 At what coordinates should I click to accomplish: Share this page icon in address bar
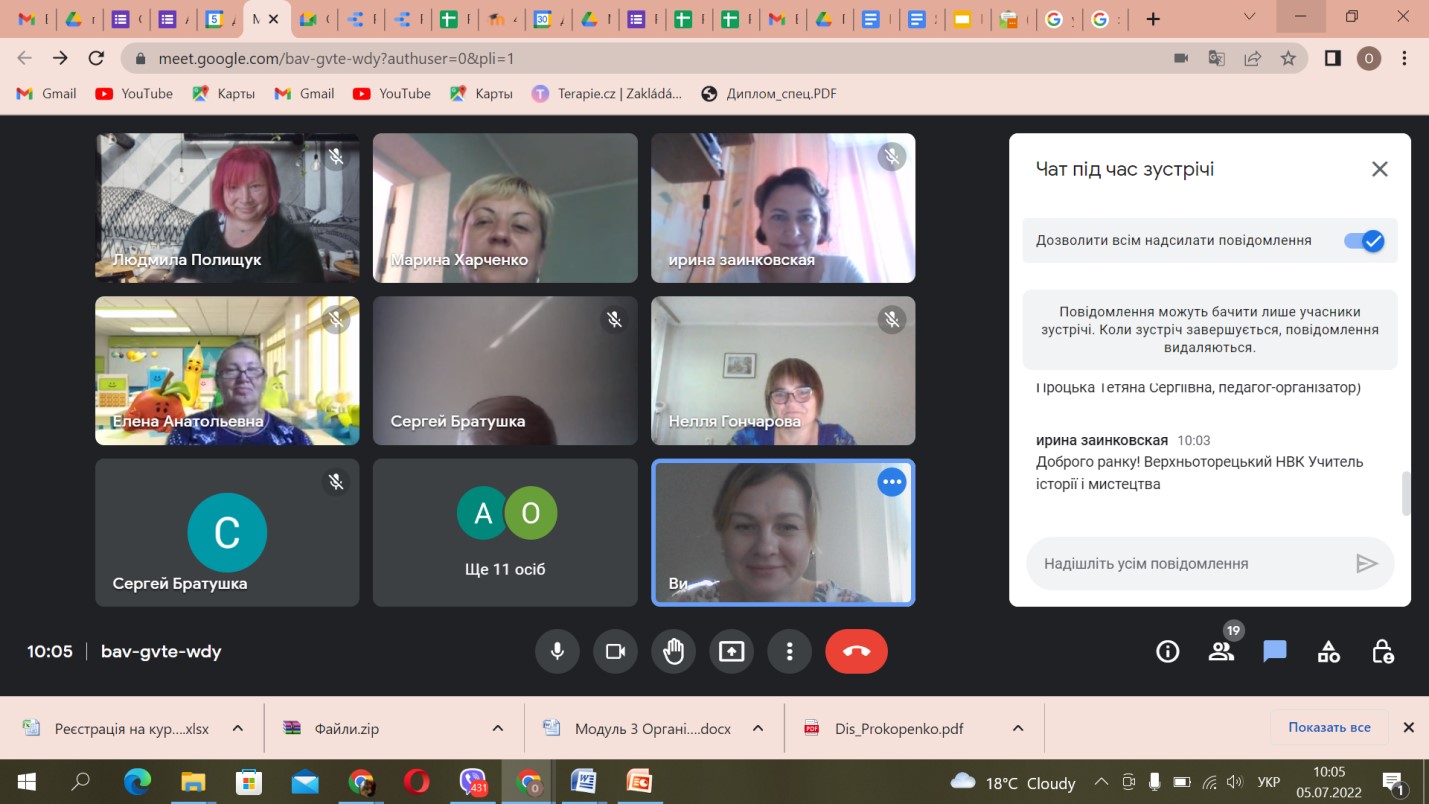point(1252,58)
